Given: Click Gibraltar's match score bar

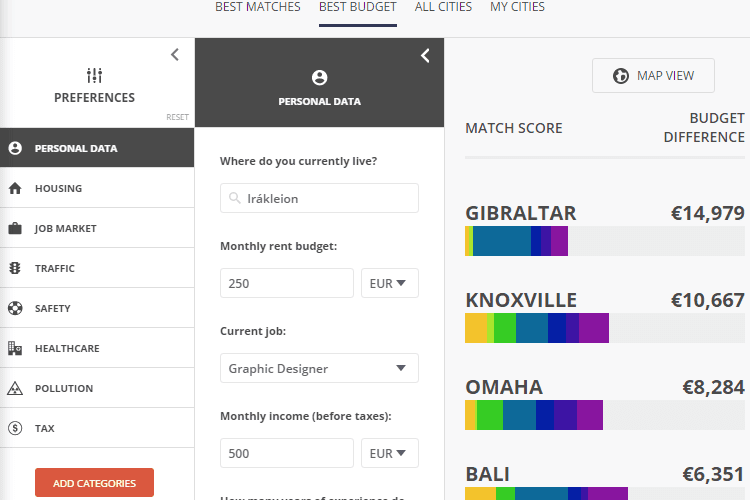Looking at the screenshot, I should 605,241.
